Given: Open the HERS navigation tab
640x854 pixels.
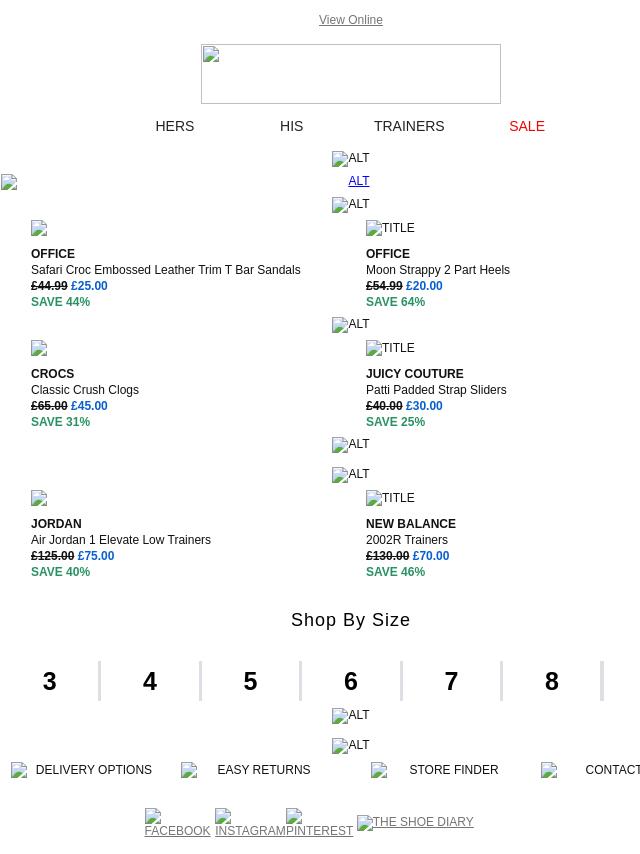Looking at the screenshot, I should pyautogui.click(x=175, y=126).
